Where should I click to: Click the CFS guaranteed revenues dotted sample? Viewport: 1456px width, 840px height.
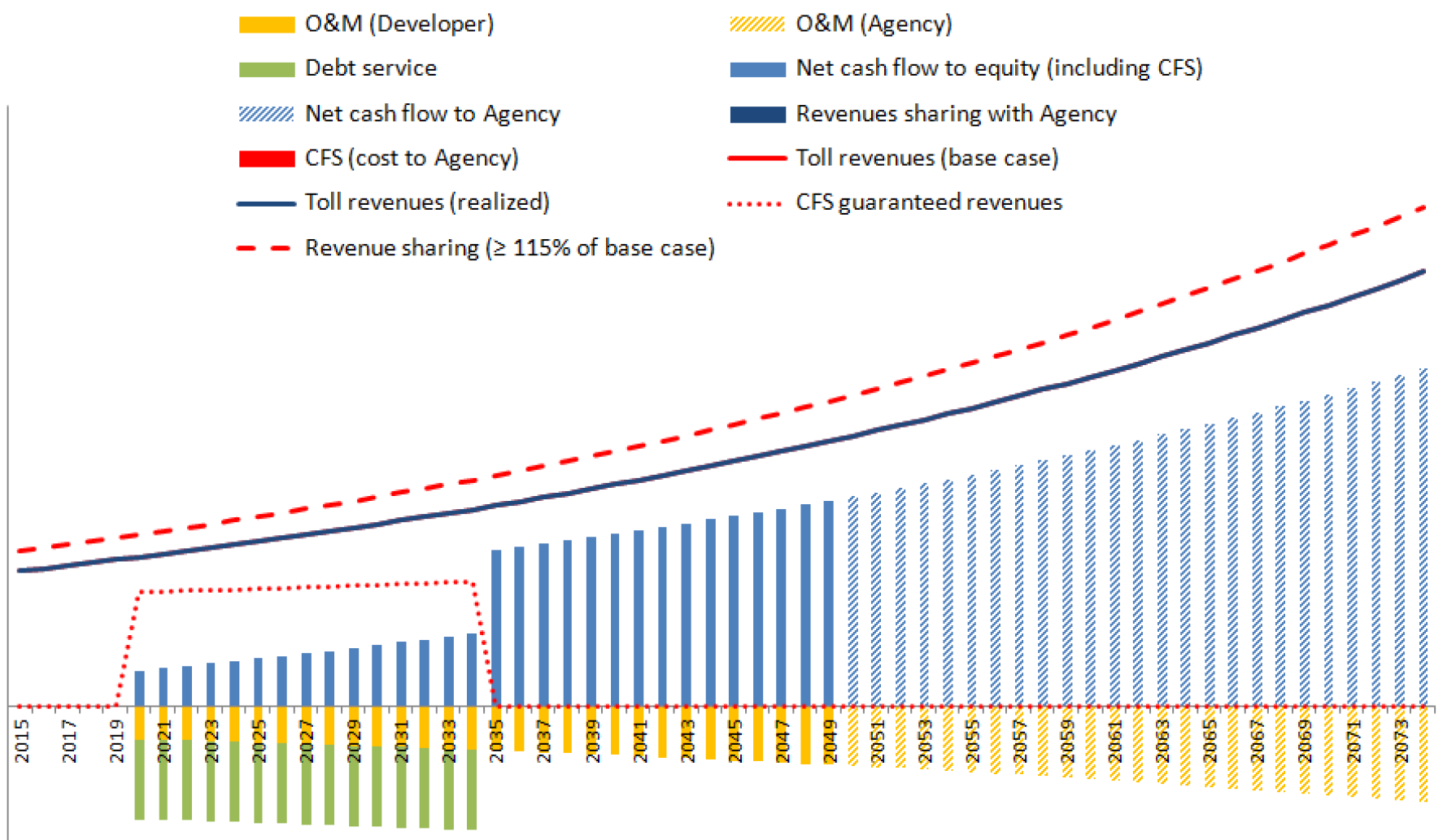point(755,203)
